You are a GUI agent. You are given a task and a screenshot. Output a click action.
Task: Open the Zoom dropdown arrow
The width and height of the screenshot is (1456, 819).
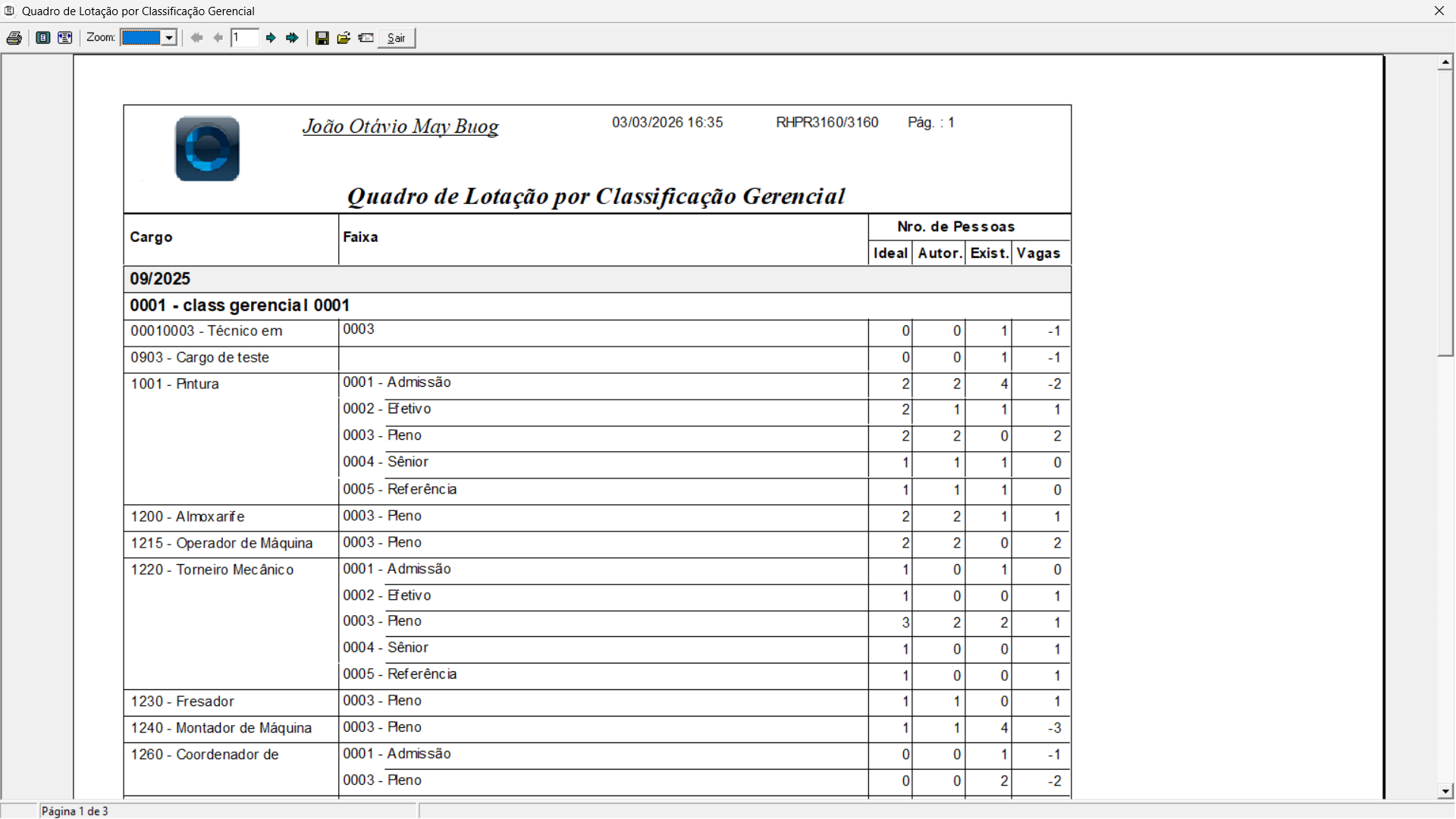point(170,38)
